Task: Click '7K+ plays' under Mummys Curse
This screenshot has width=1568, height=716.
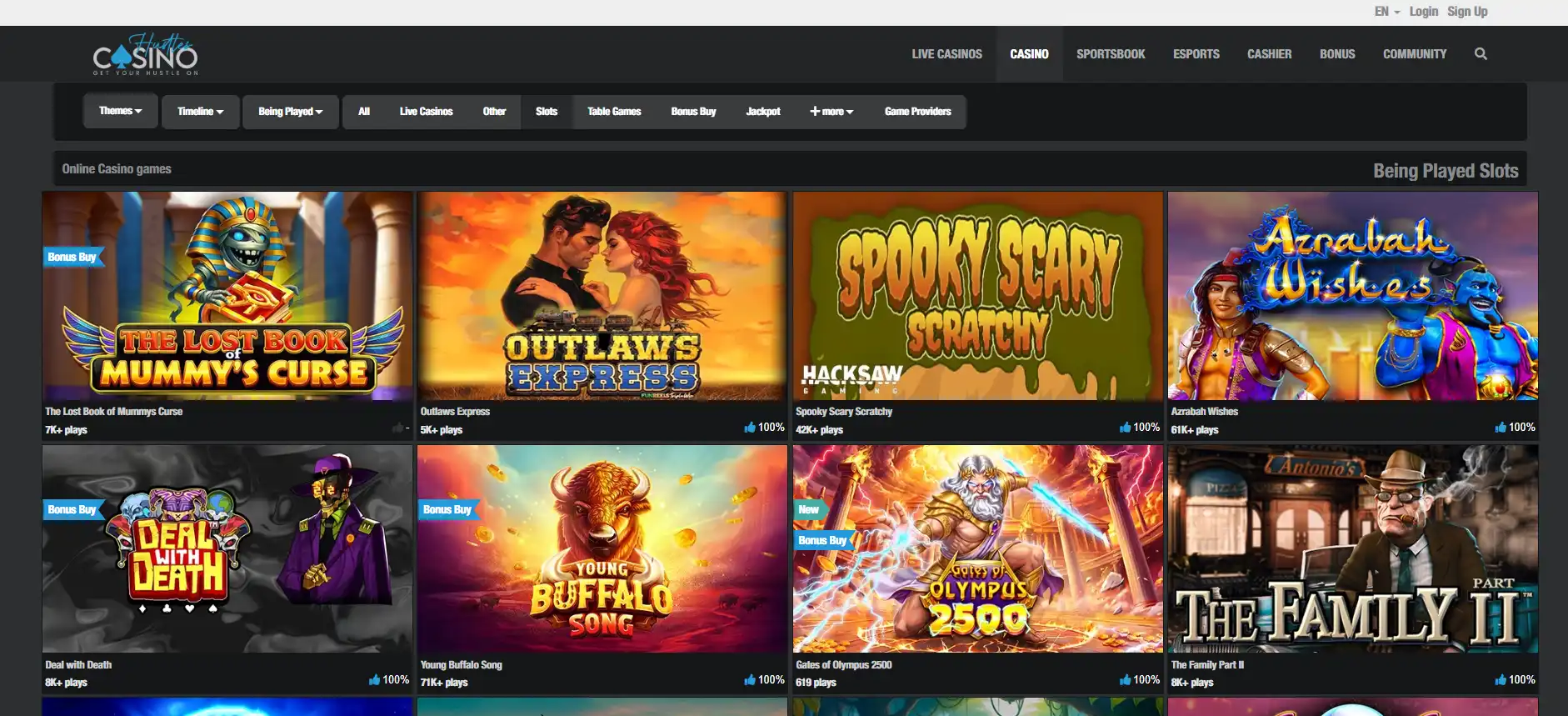Action: click(x=66, y=430)
